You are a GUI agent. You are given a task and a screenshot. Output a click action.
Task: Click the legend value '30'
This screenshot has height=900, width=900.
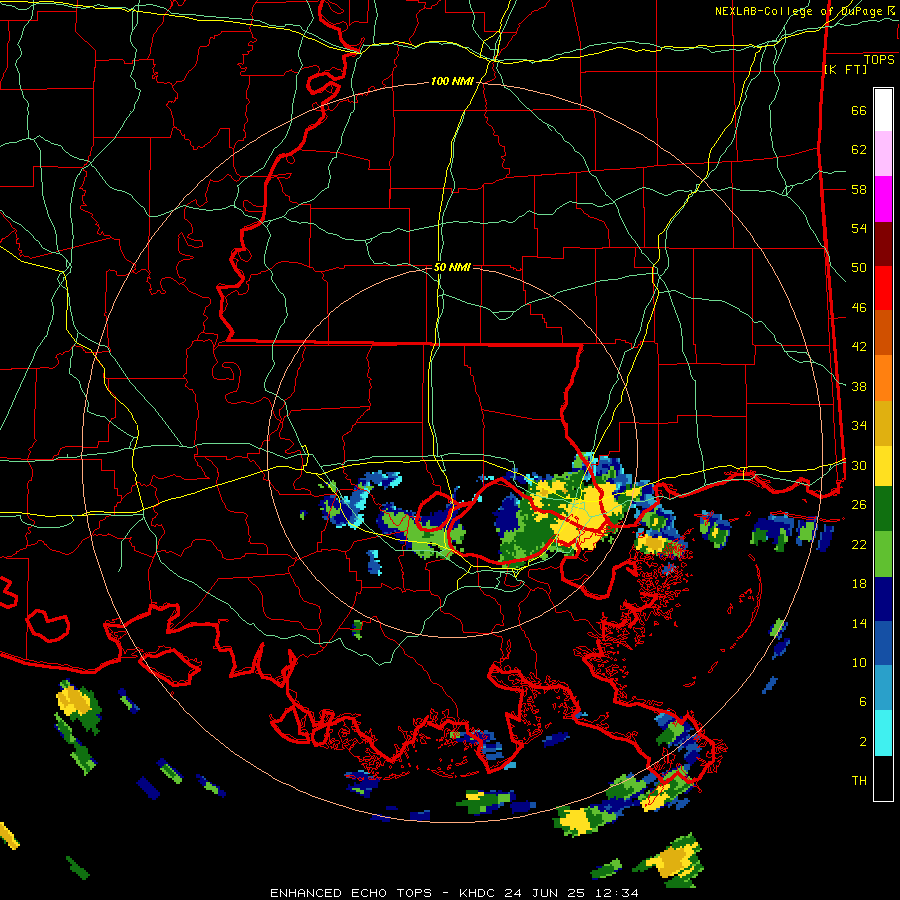[859, 465]
